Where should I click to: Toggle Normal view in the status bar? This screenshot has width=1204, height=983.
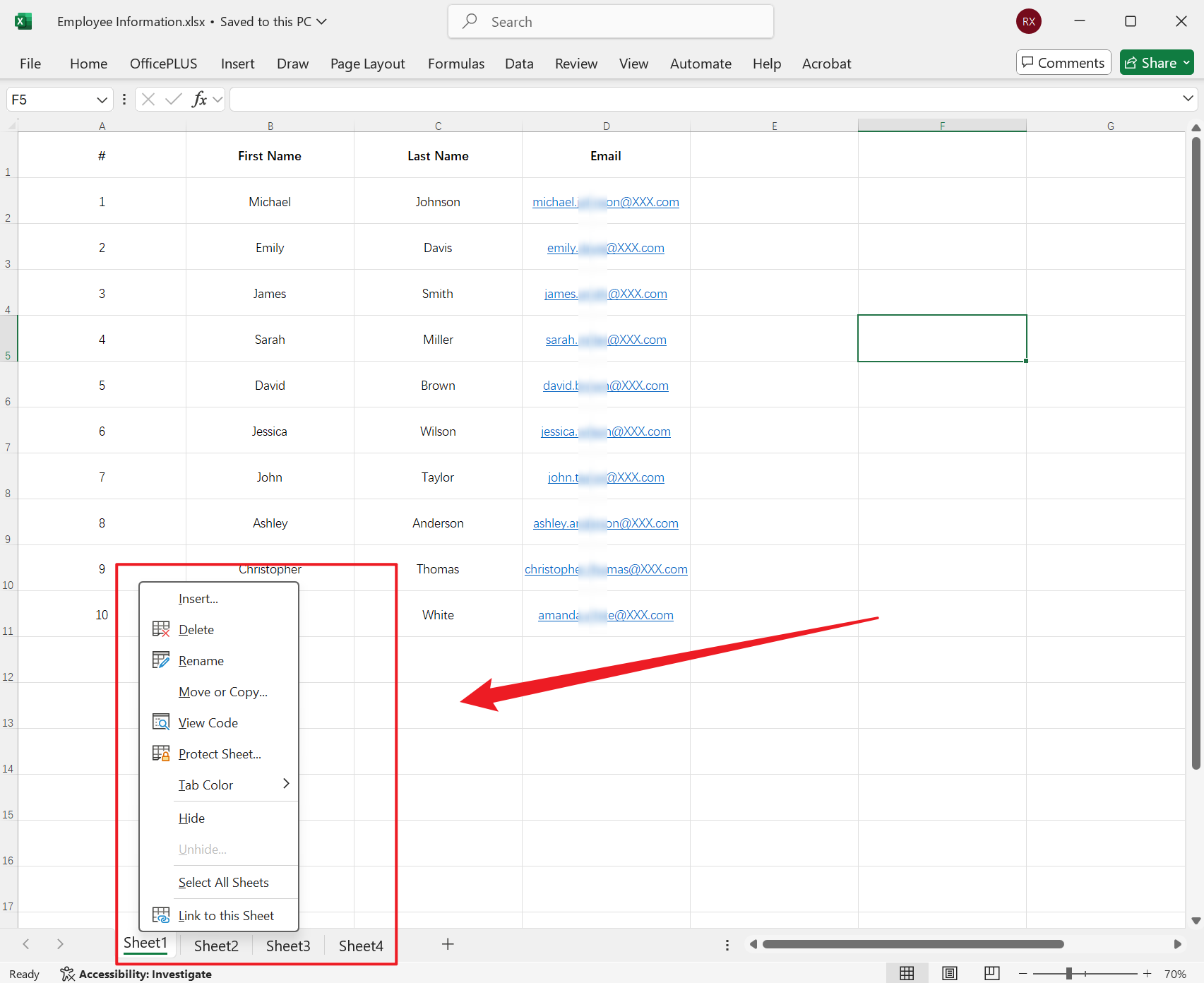click(906, 973)
